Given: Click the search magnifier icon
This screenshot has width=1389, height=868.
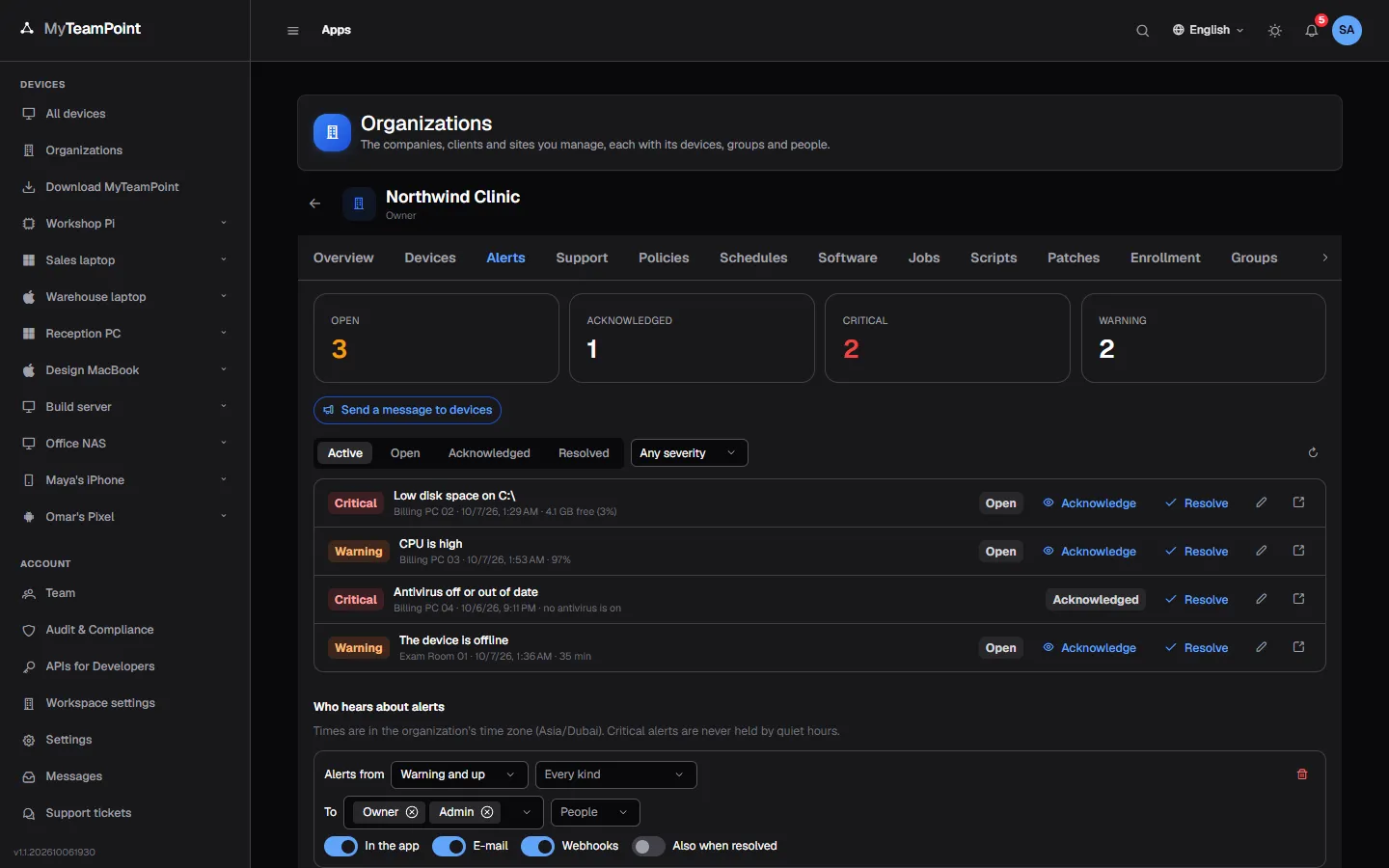Looking at the screenshot, I should pos(1142,31).
